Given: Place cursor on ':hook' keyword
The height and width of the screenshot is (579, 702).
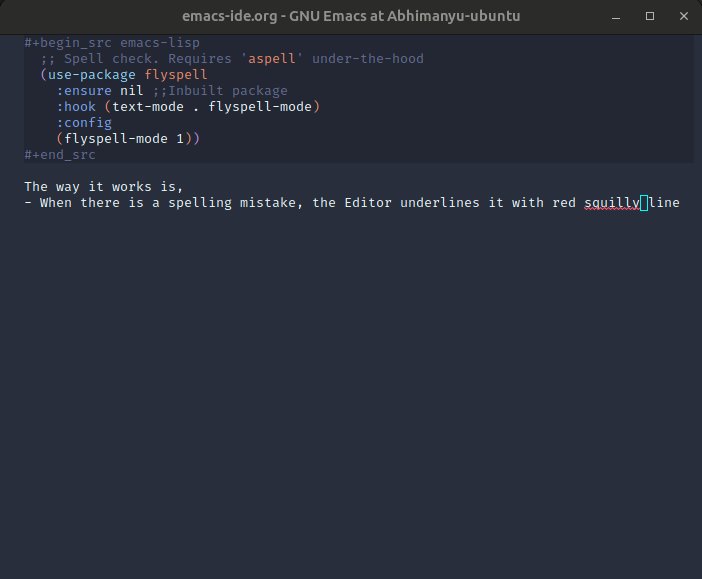Looking at the screenshot, I should click(x=76, y=107).
